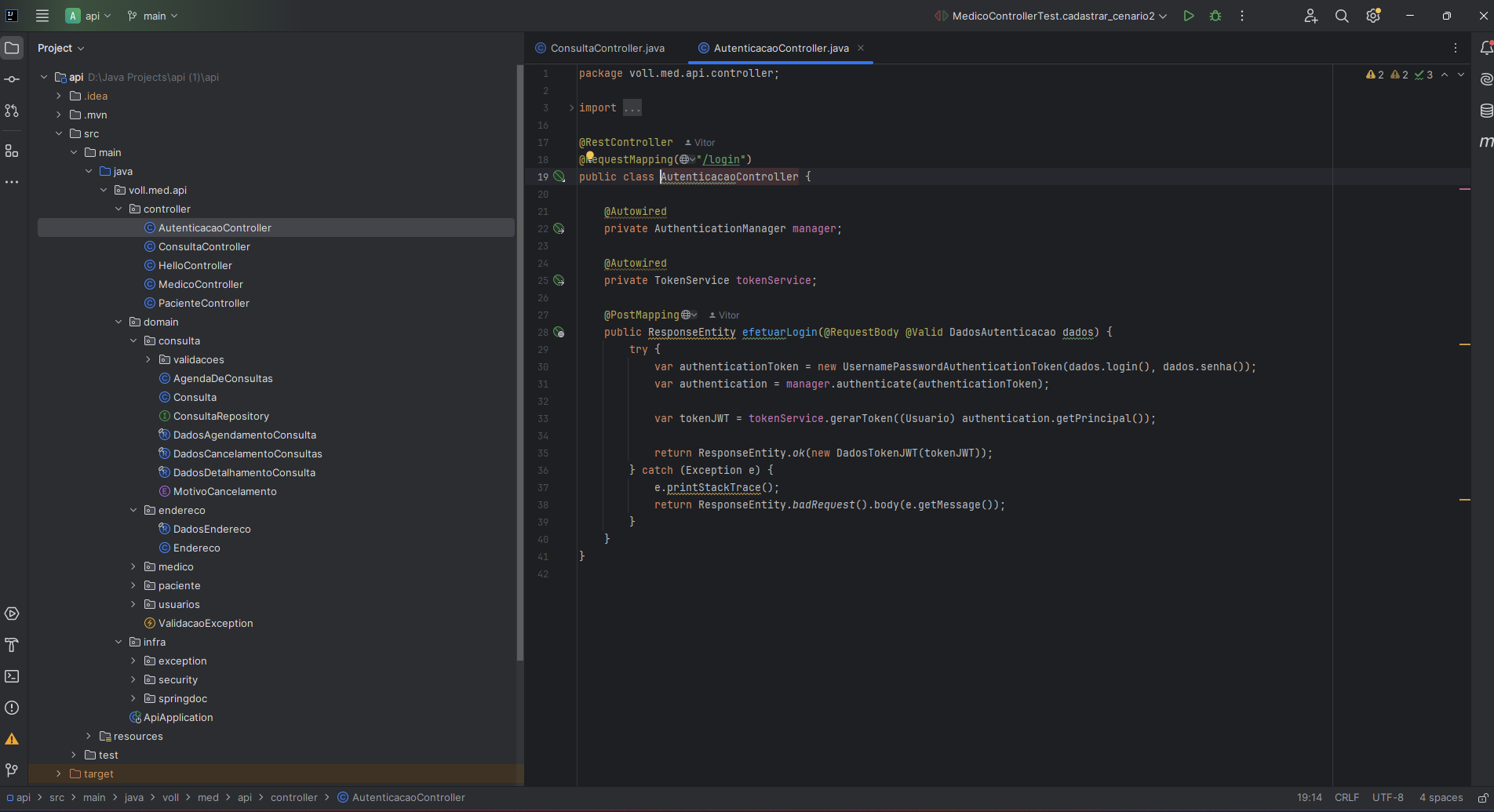Collapse the controller package in tree
This screenshot has height=812, width=1494.
click(x=118, y=209)
